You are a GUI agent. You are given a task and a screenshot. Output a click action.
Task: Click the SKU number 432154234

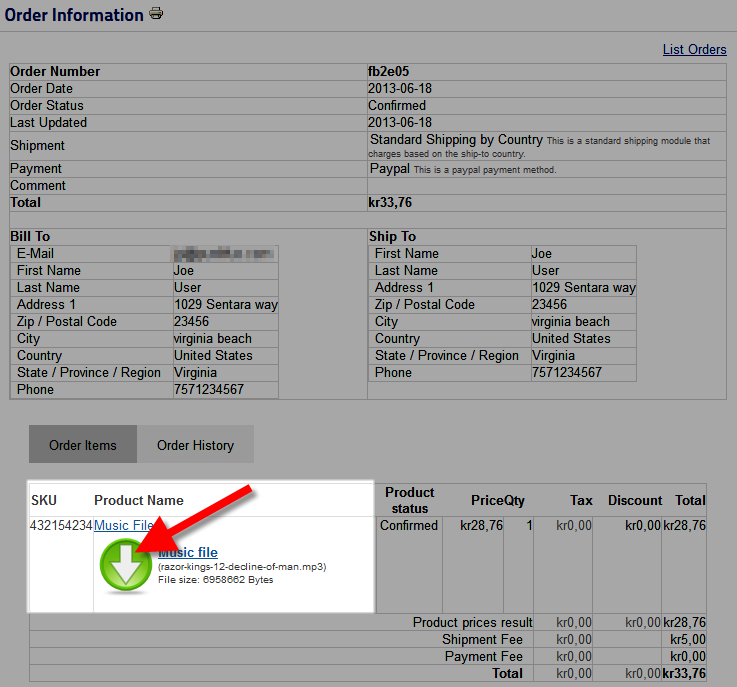coord(61,525)
